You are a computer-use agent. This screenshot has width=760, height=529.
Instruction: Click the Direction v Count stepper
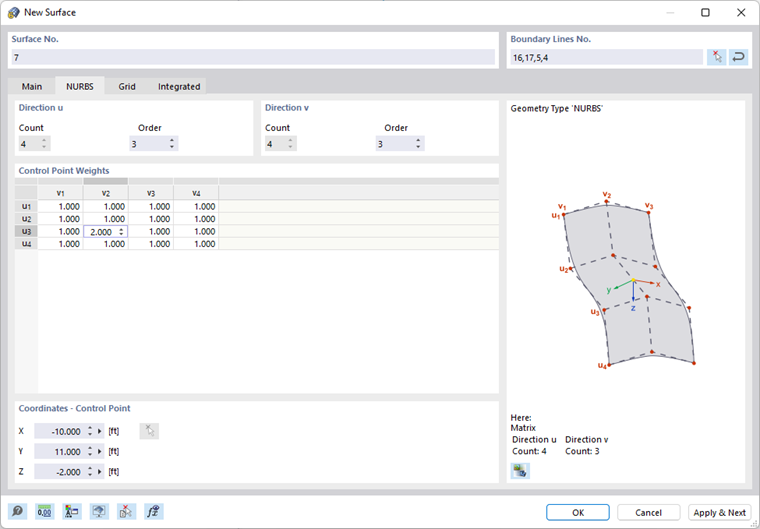tap(290, 144)
